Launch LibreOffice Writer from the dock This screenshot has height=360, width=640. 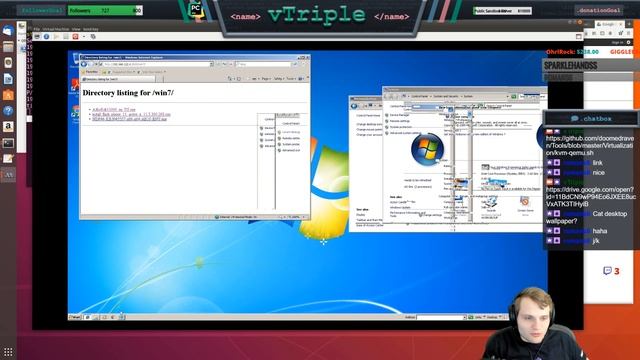8,79
